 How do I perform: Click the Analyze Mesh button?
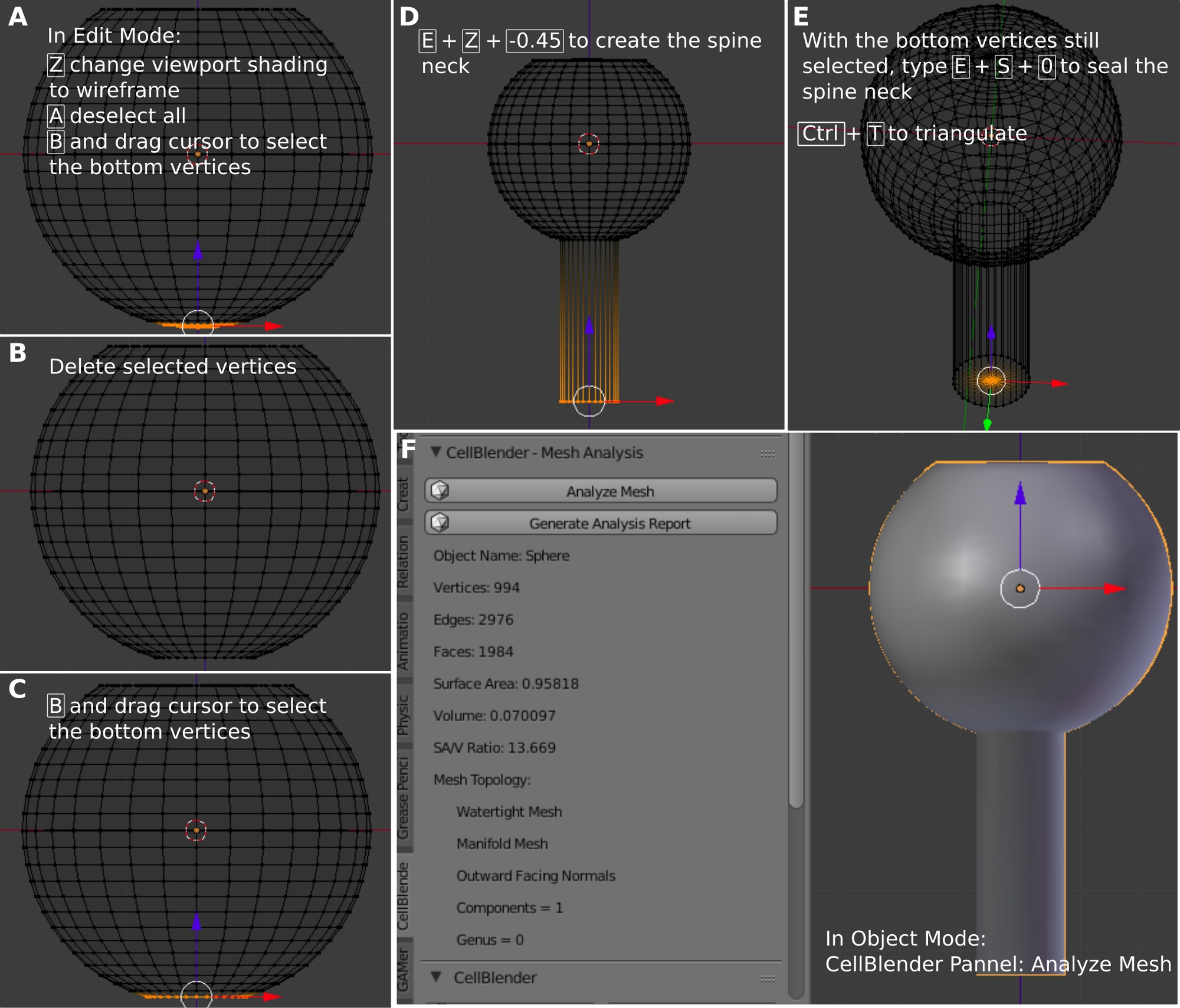(x=609, y=491)
